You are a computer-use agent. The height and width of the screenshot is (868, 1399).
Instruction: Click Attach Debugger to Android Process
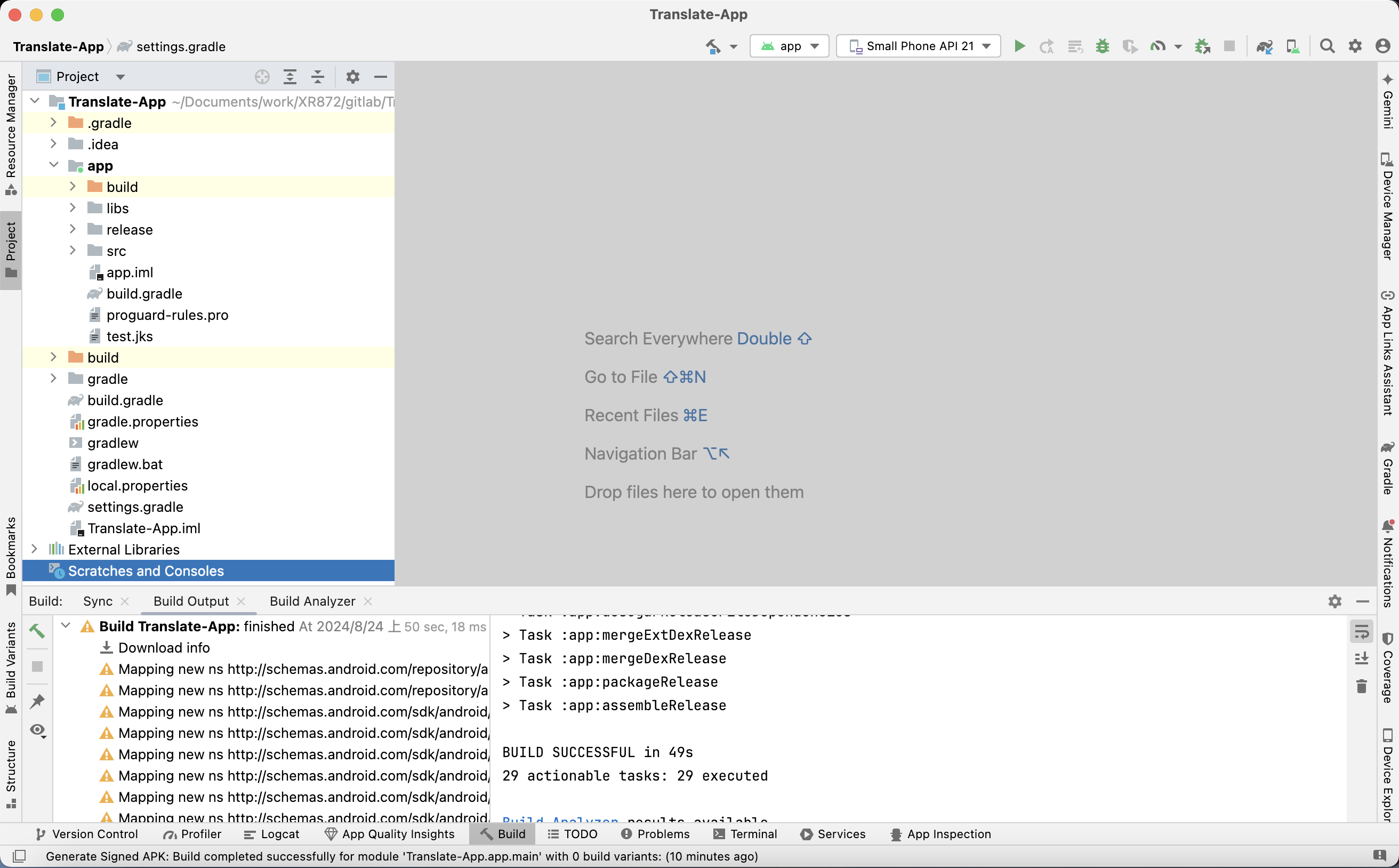coord(1203,46)
